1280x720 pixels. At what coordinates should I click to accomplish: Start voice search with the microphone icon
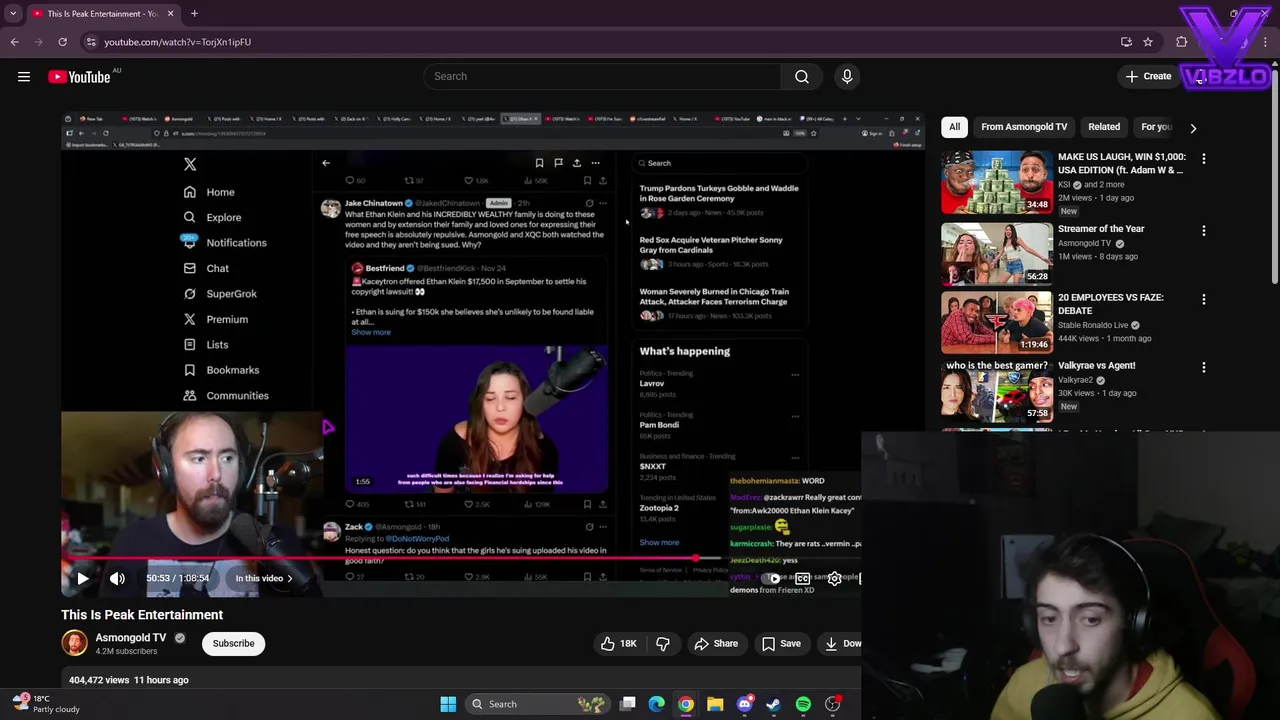pyautogui.click(x=847, y=76)
